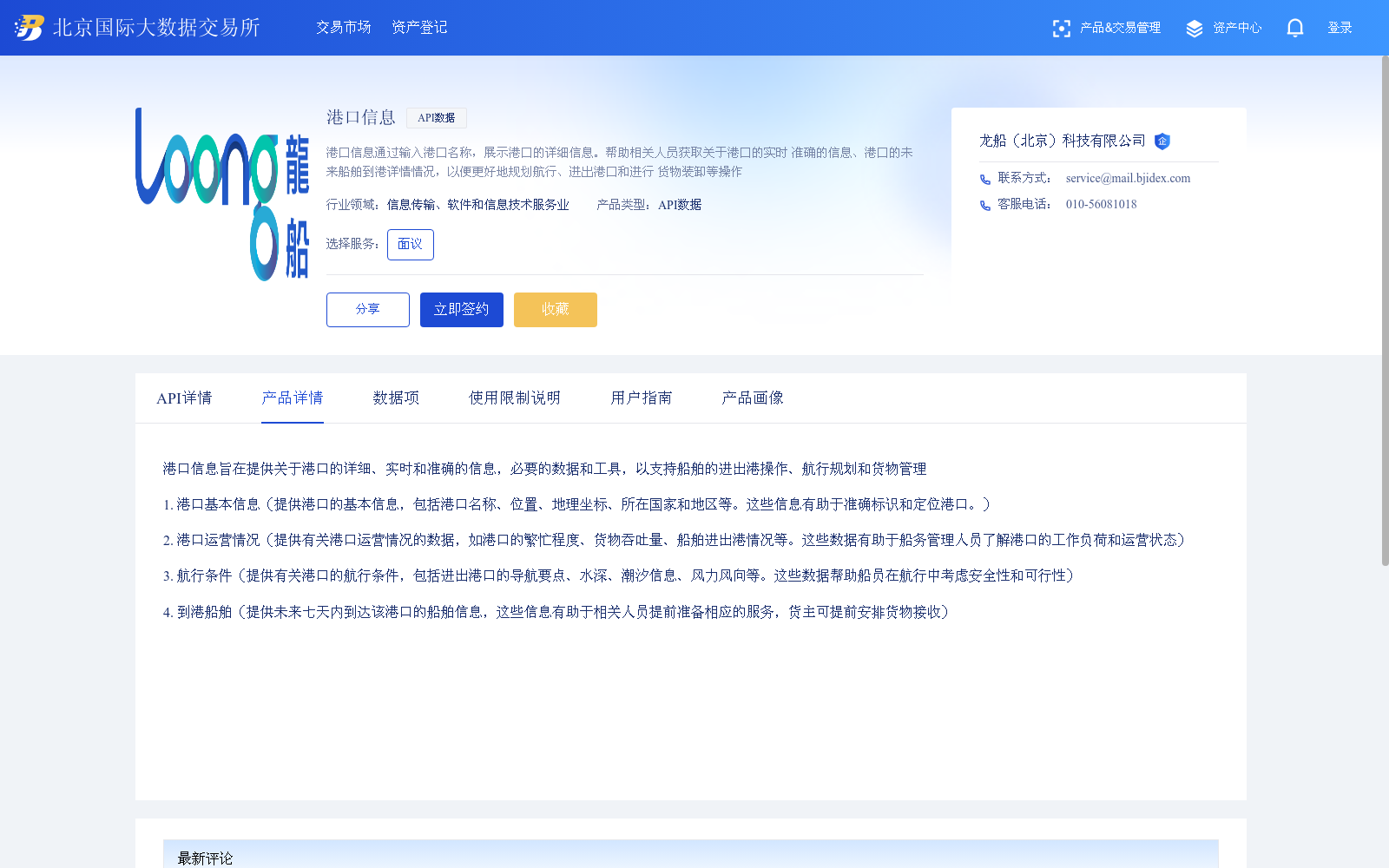Image resolution: width=1389 pixels, height=868 pixels.
Task: Click the 资产中心 layers icon
Action: click(1195, 29)
